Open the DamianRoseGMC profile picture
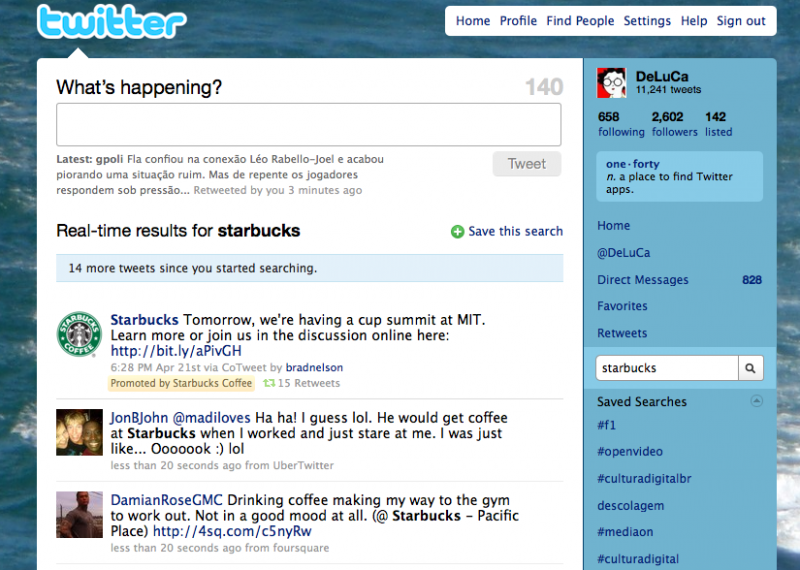 click(x=79, y=514)
